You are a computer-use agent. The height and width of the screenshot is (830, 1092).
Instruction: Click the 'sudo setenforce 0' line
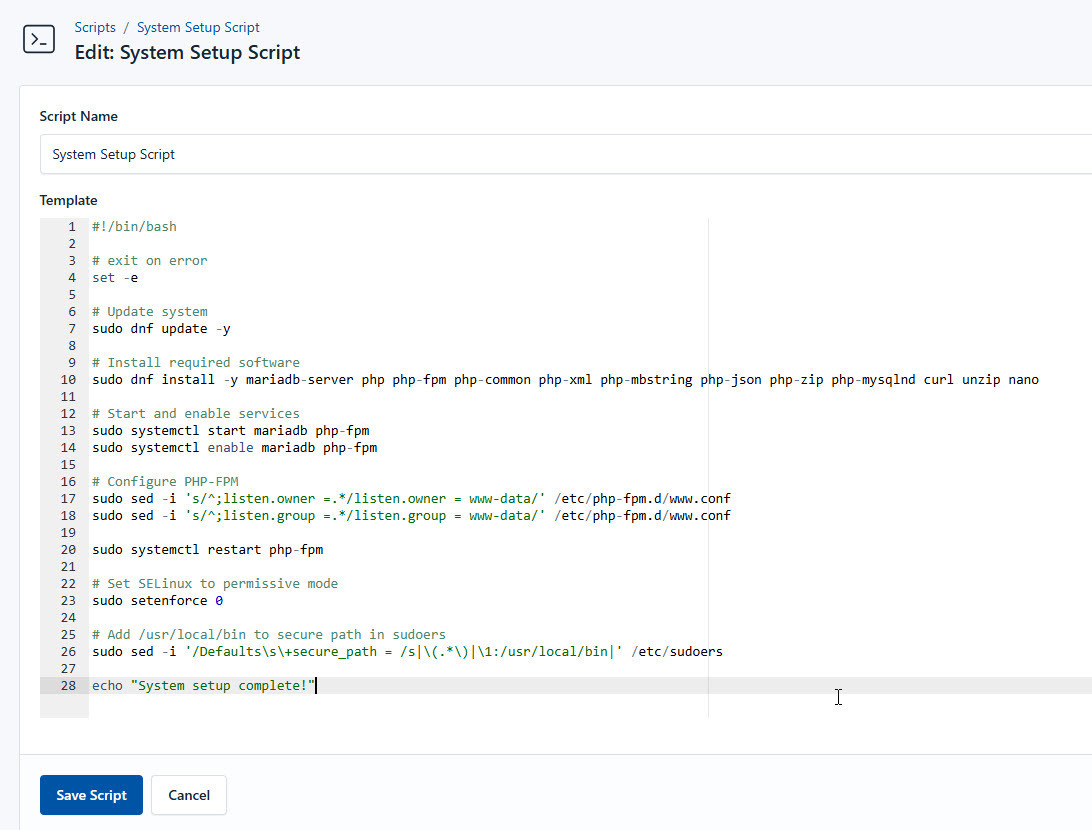(157, 600)
